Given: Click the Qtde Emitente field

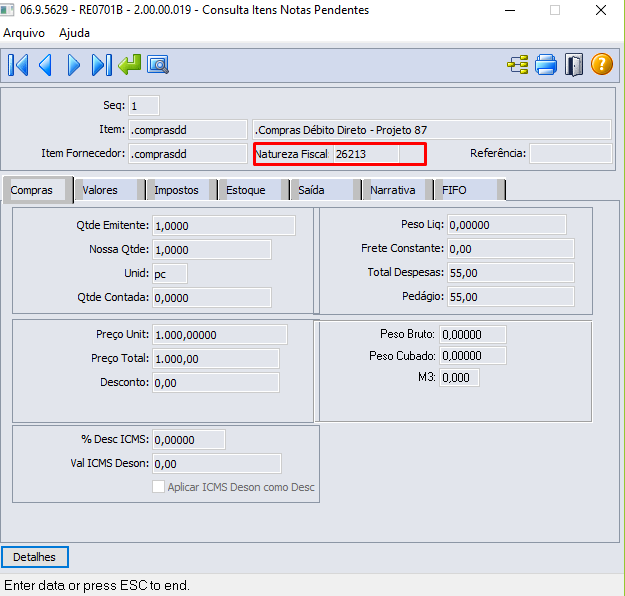Looking at the screenshot, I should coord(224,226).
